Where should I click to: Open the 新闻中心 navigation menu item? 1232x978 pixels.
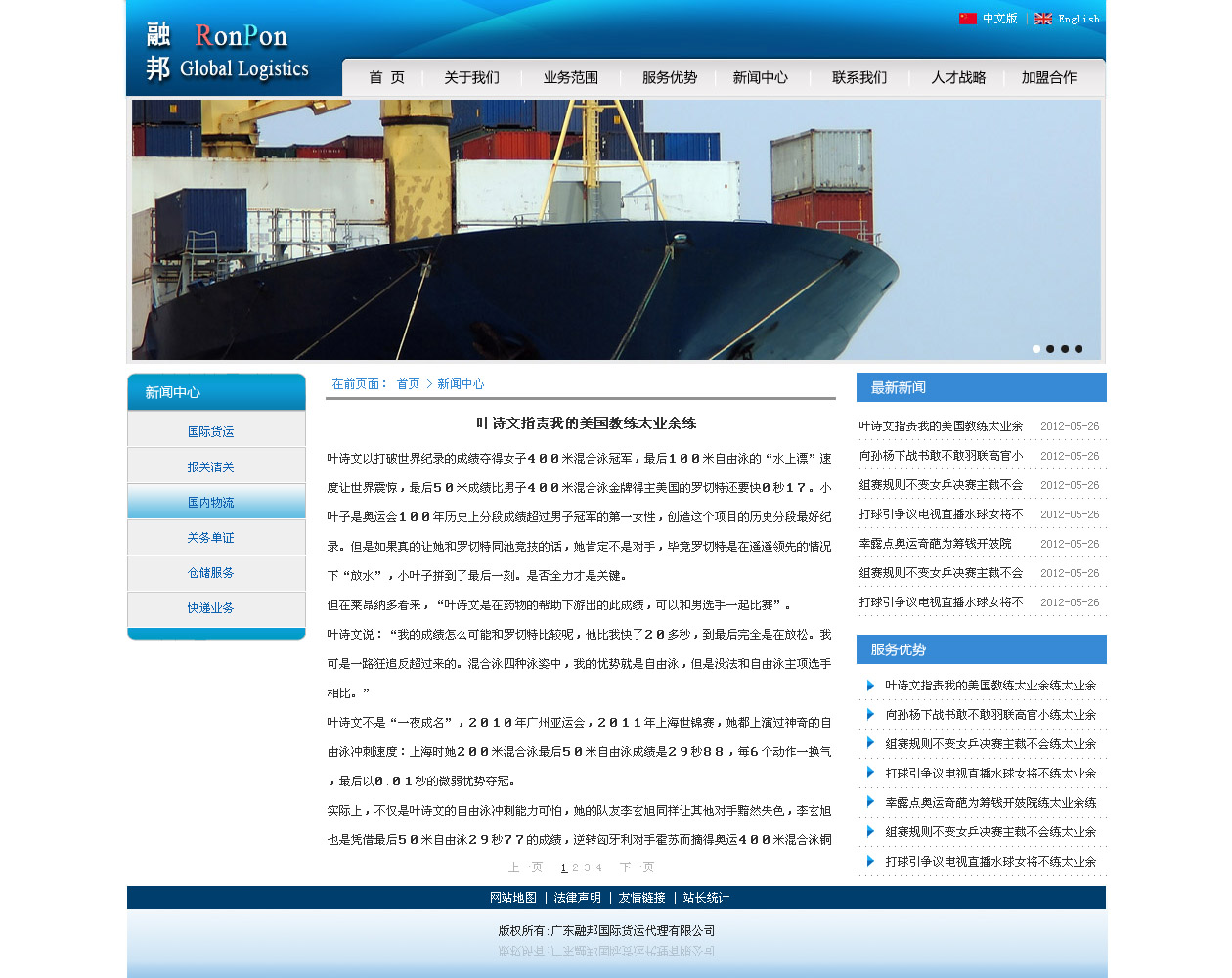click(760, 77)
